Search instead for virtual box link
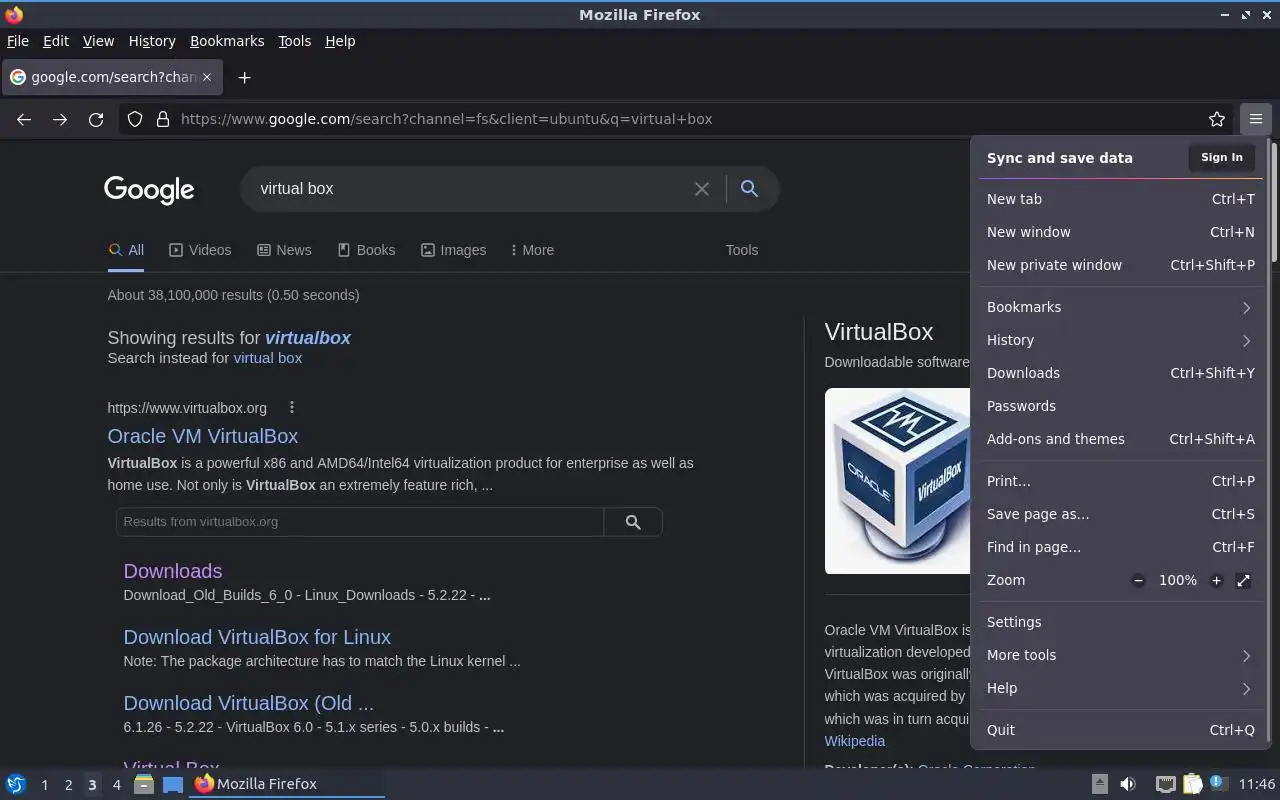 pyautogui.click(x=267, y=358)
